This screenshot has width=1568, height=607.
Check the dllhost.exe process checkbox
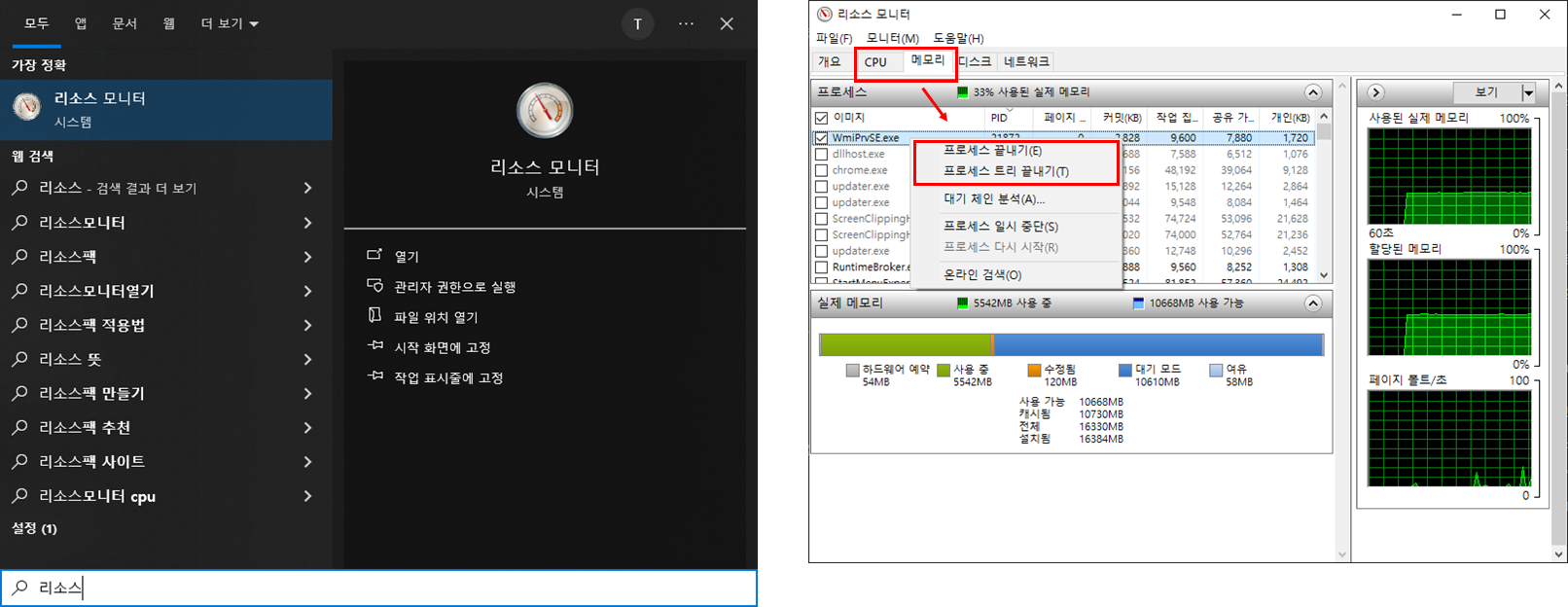coord(821,154)
